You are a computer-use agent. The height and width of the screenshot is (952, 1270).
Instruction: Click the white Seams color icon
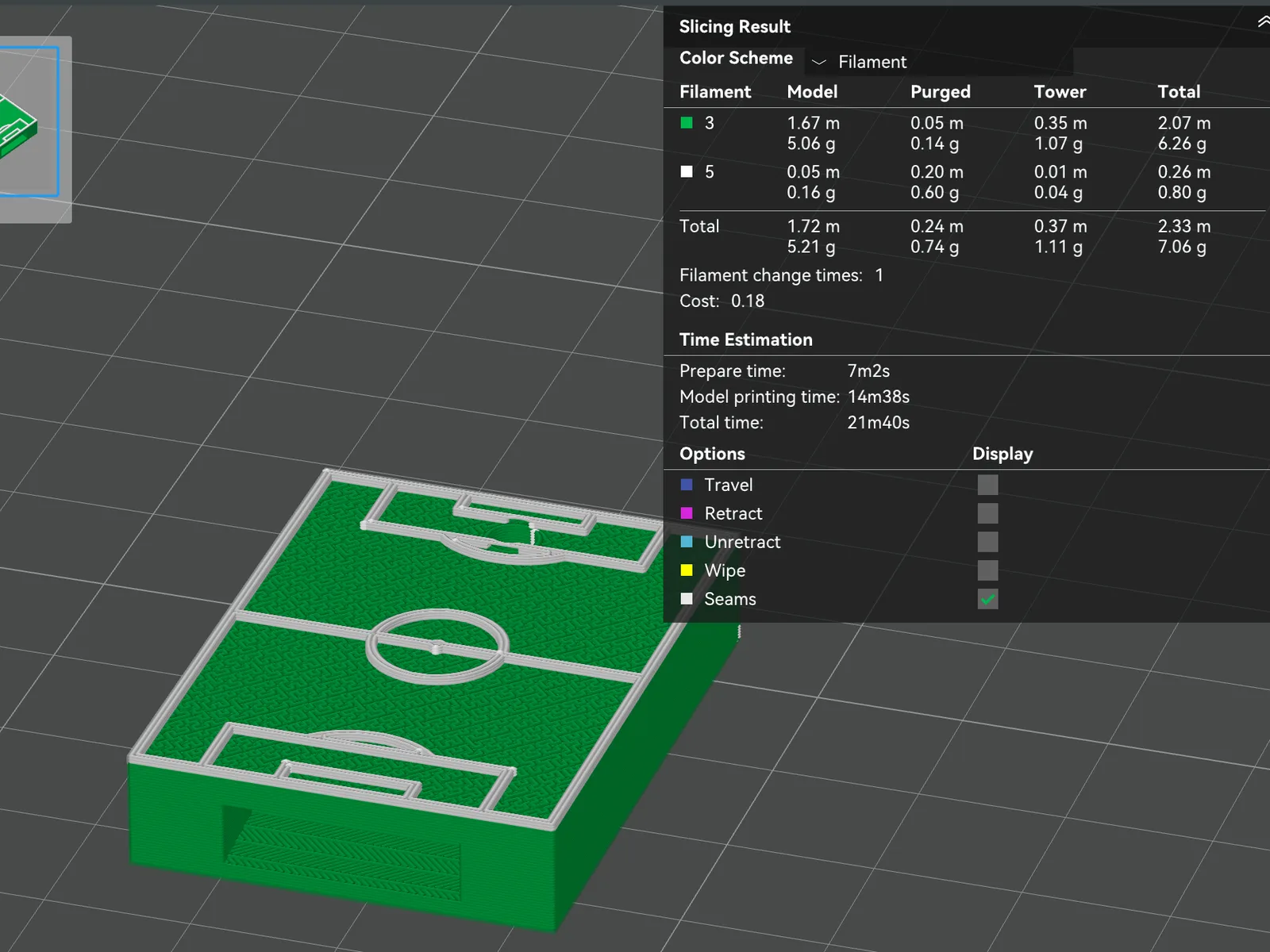[x=687, y=599]
